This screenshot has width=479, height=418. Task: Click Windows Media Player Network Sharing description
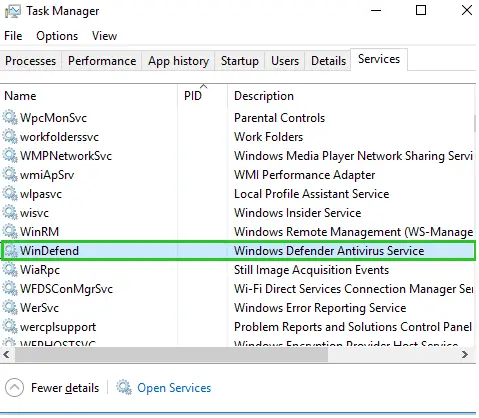tap(353, 156)
